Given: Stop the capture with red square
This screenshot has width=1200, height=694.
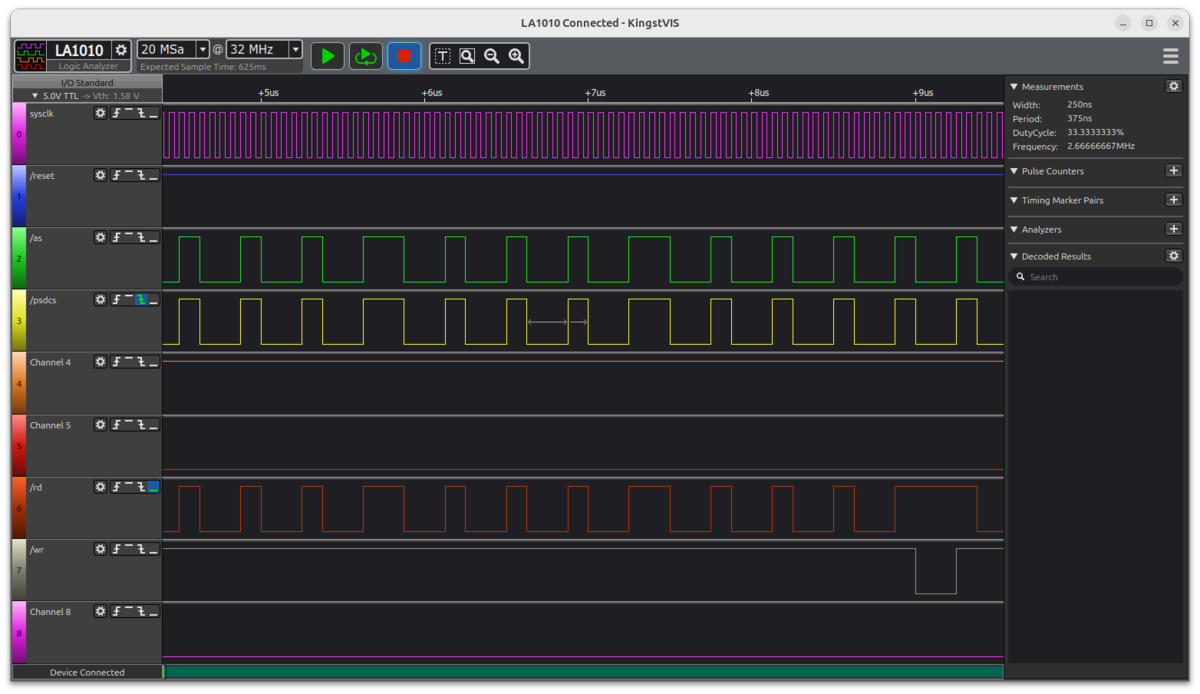Looking at the screenshot, I should coord(404,56).
